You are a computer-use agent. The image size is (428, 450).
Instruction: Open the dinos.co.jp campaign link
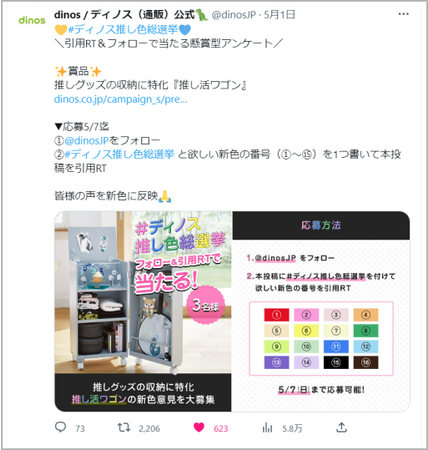[121, 99]
